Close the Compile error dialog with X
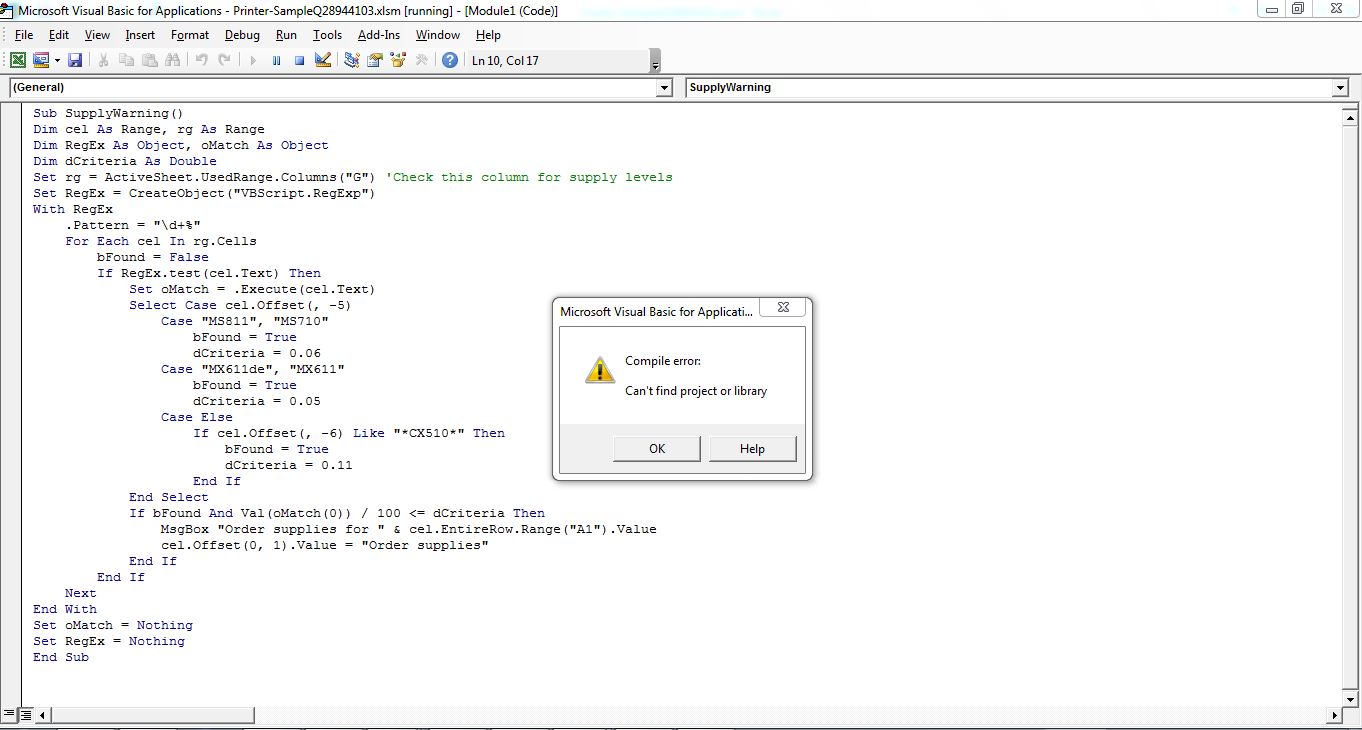 [784, 308]
